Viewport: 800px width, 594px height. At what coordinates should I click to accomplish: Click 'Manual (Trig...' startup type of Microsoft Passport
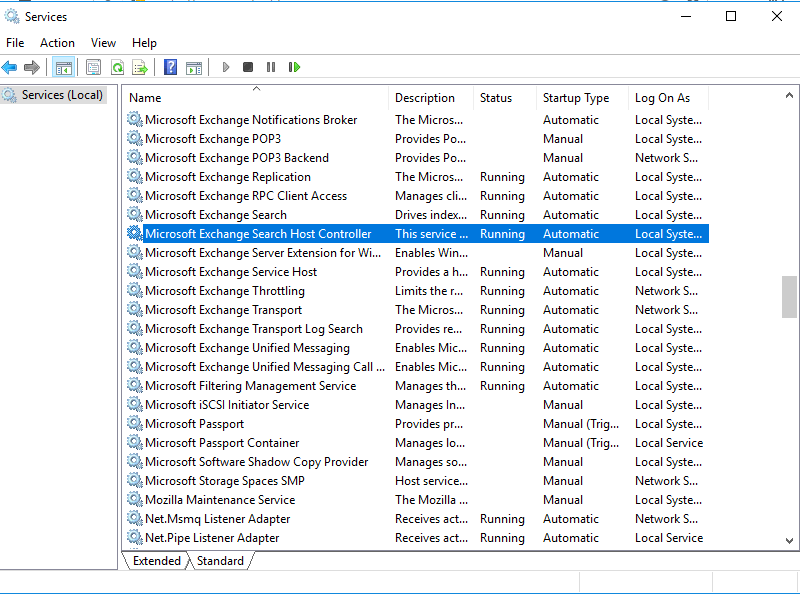tap(581, 424)
